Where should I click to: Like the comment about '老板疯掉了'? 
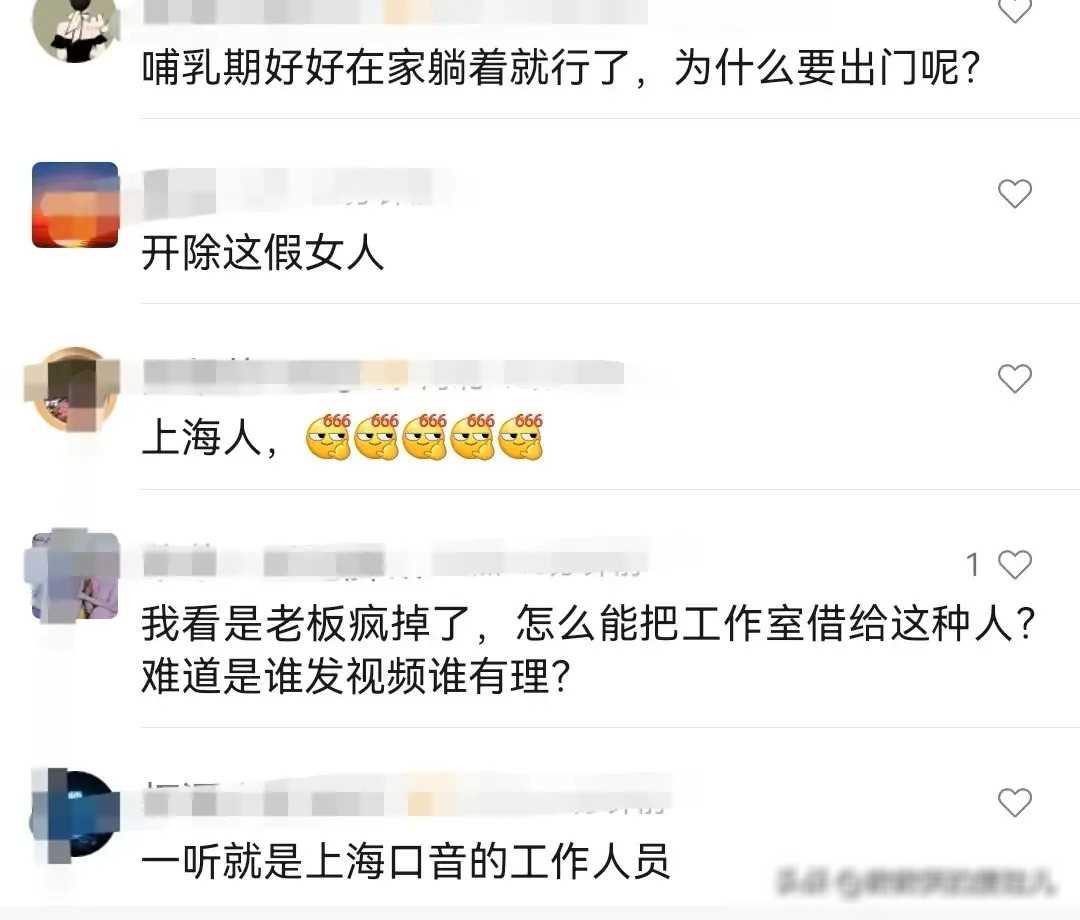1015,565
